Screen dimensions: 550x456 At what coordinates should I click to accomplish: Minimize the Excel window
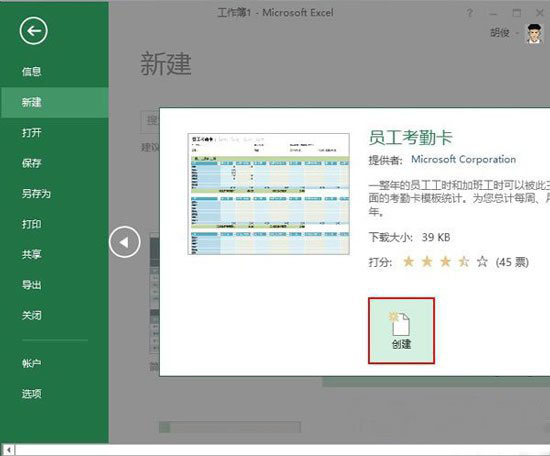[x=493, y=13]
